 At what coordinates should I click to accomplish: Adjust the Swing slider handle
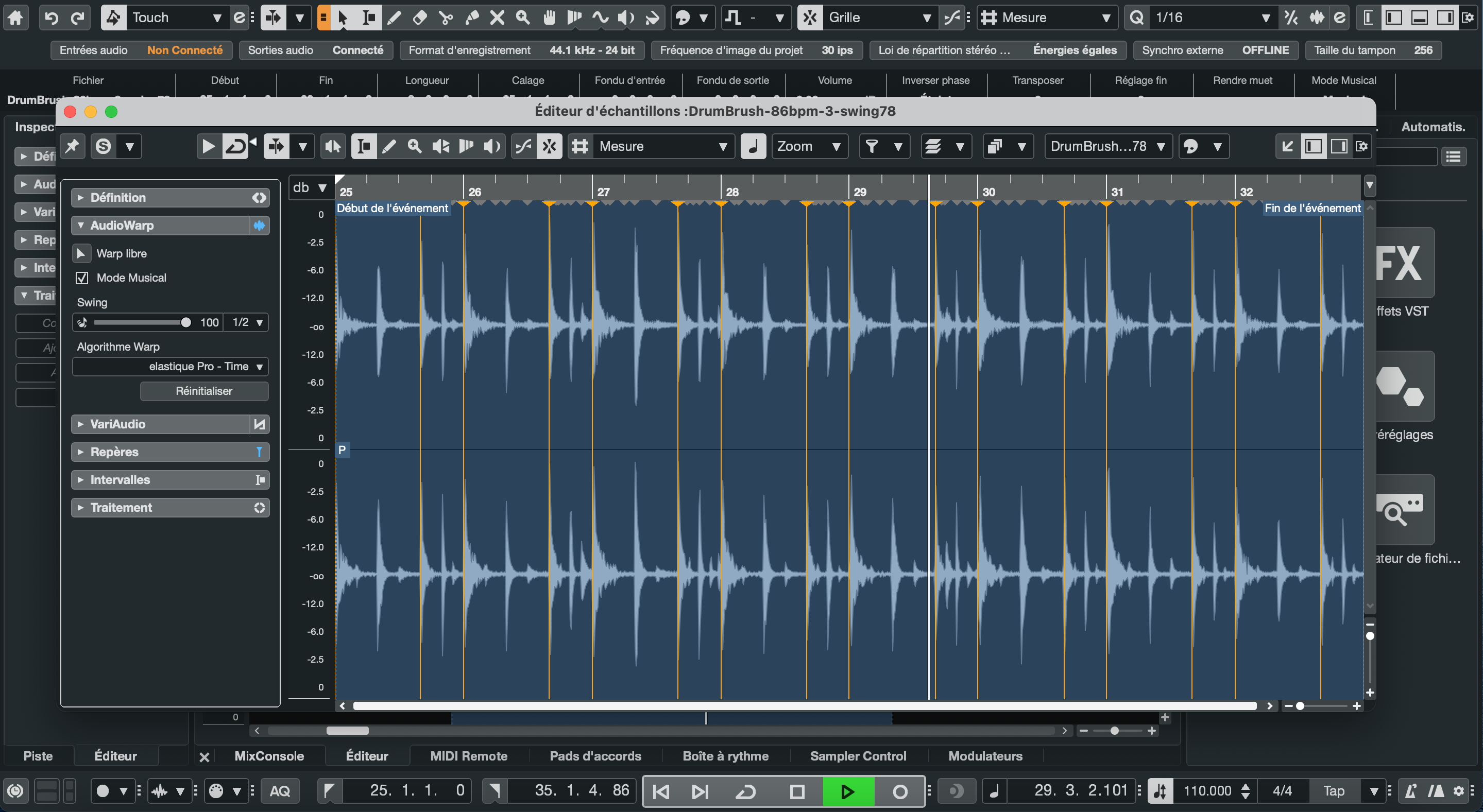pos(185,322)
